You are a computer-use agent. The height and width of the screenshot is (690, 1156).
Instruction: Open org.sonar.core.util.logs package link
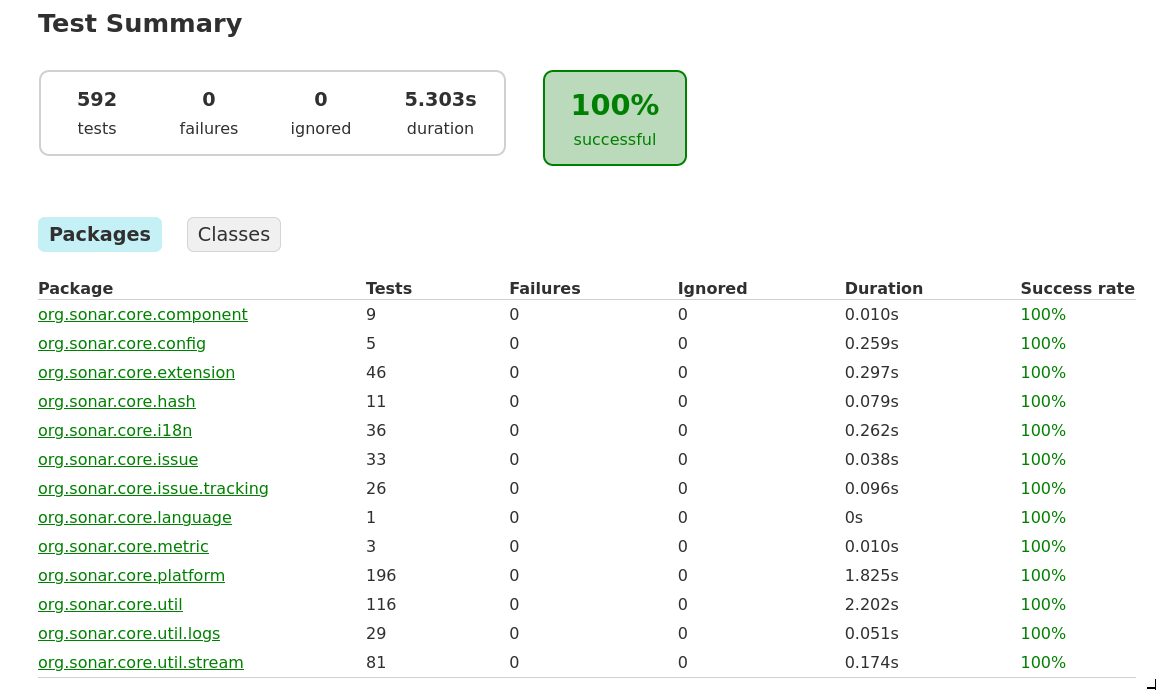(129, 633)
